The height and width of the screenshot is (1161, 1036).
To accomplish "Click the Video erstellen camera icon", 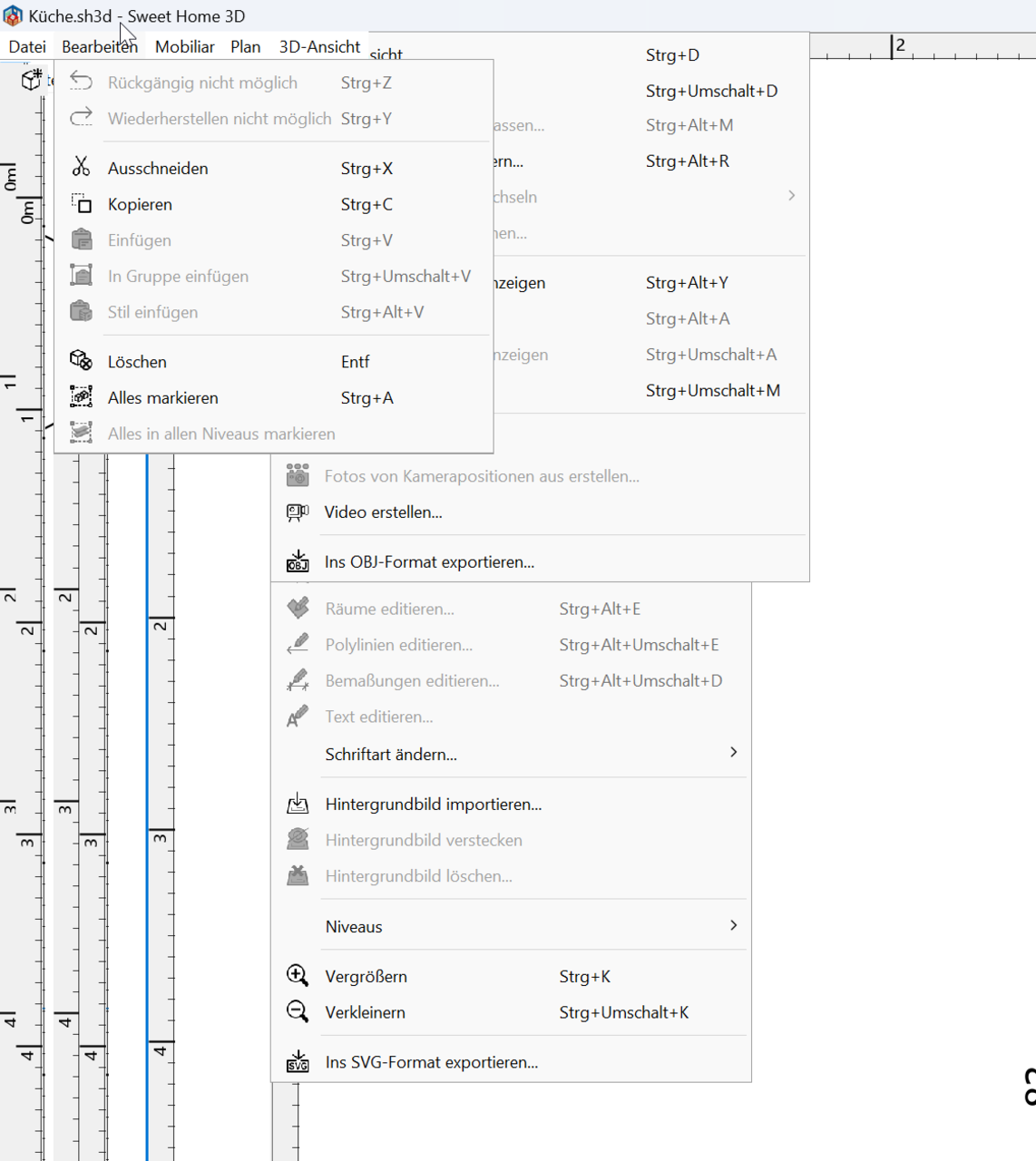I will tap(298, 512).
